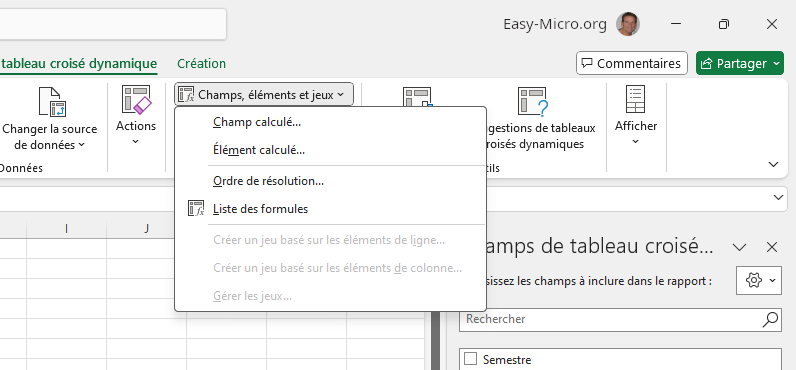Close the PivotTable fields pane
The height and width of the screenshot is (370, 796).
coord(772,247)
